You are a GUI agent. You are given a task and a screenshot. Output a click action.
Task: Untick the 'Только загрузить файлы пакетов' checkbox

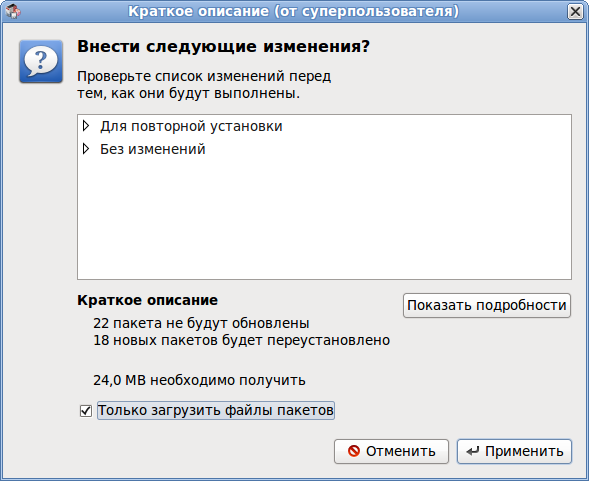[x=86, y=411]
